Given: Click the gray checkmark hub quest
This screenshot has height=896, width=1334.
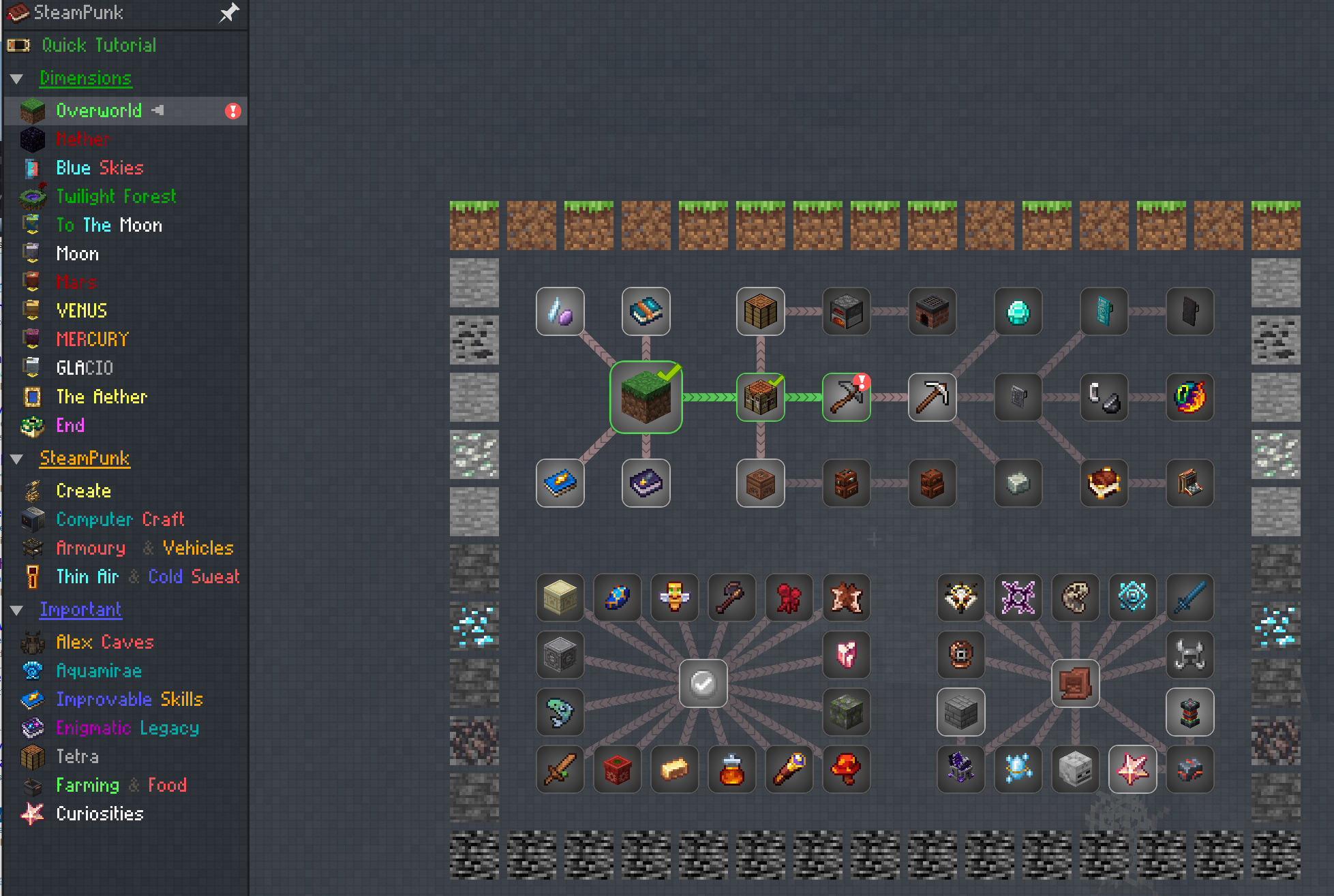Looking at the screenshot, I should point(703,683).
